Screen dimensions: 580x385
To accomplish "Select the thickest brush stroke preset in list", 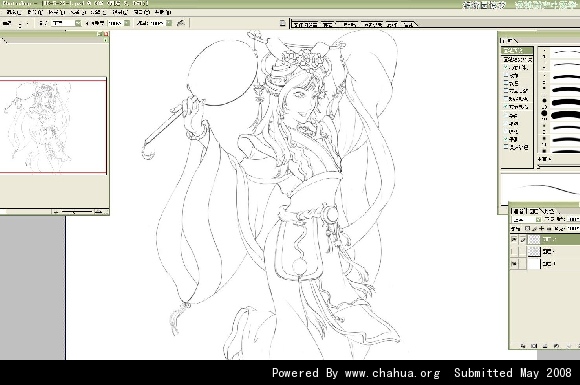I will [559, 115].
